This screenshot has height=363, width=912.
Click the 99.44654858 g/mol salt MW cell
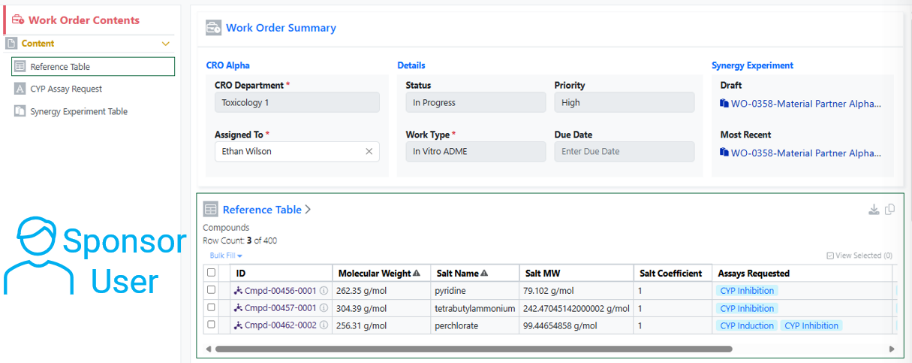tap(576, 326)
